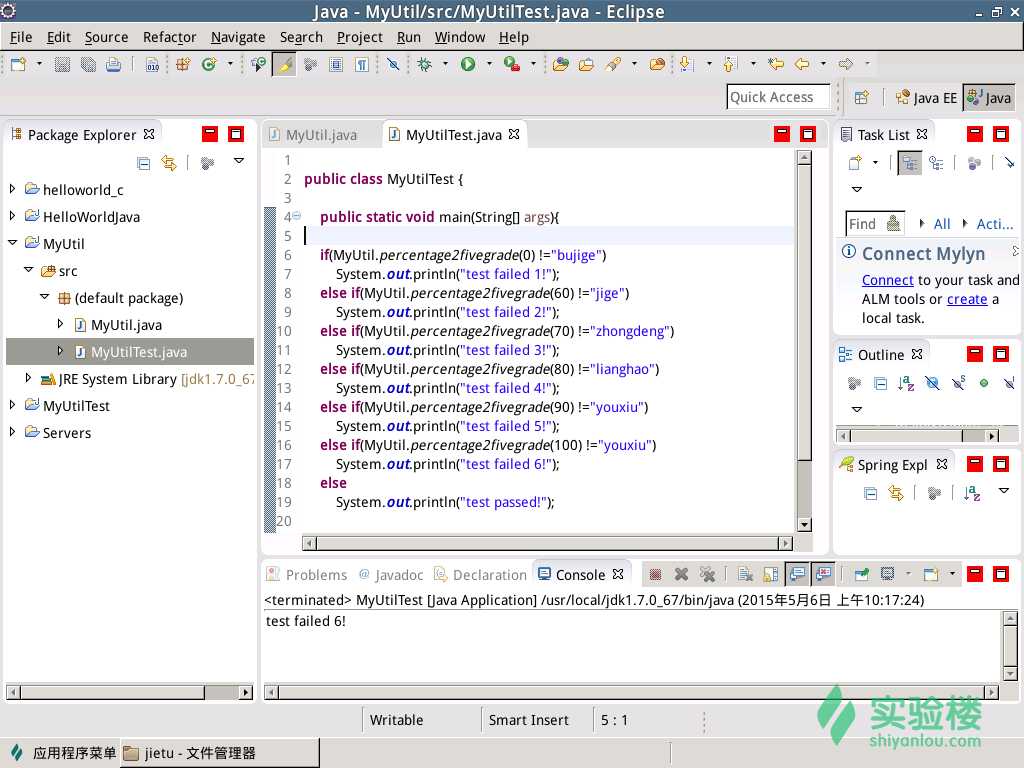
Task: Open the Run button dropdown arrow
Action: click(489, 64)
